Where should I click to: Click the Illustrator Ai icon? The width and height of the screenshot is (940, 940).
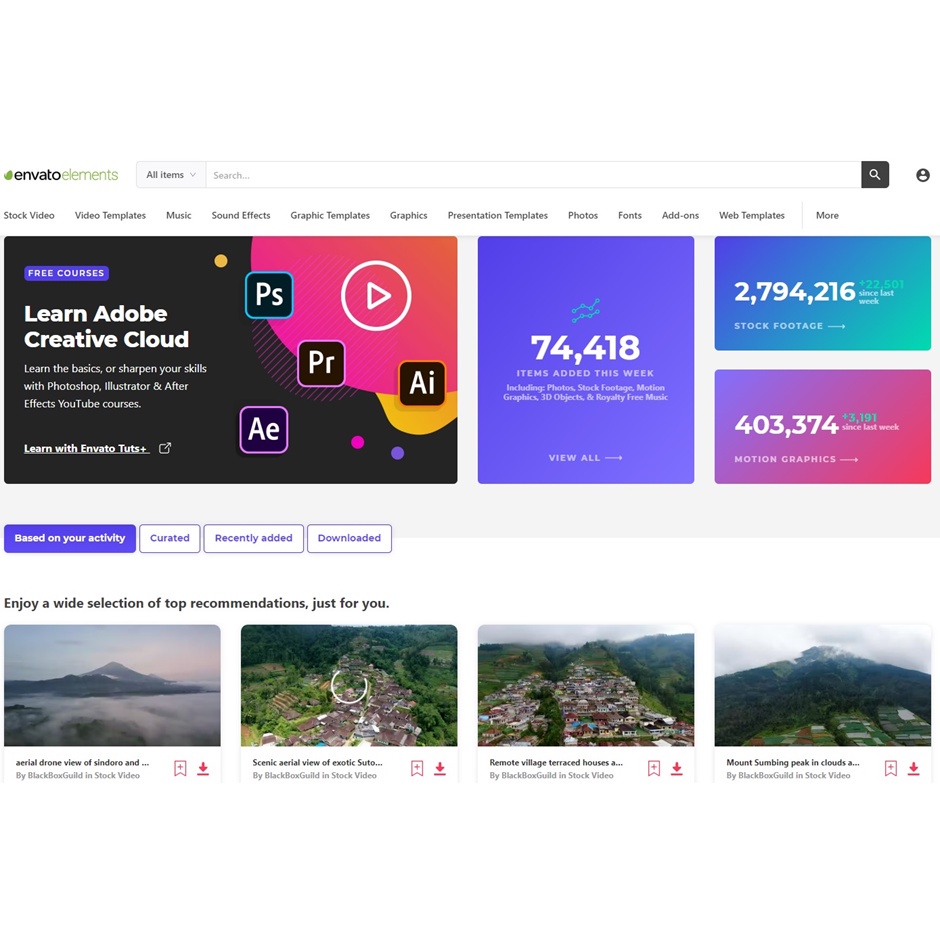(x=422, y=382)
